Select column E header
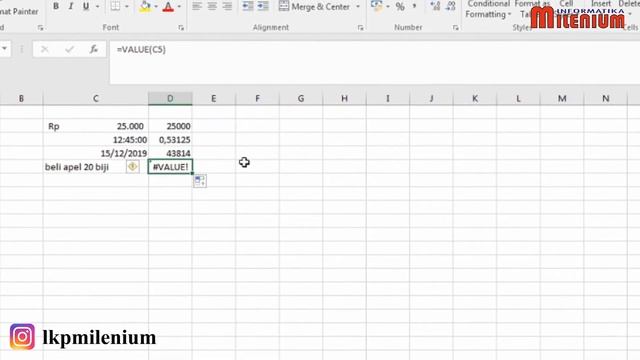This screenshot has height=360, width=640. pos(213,98)
